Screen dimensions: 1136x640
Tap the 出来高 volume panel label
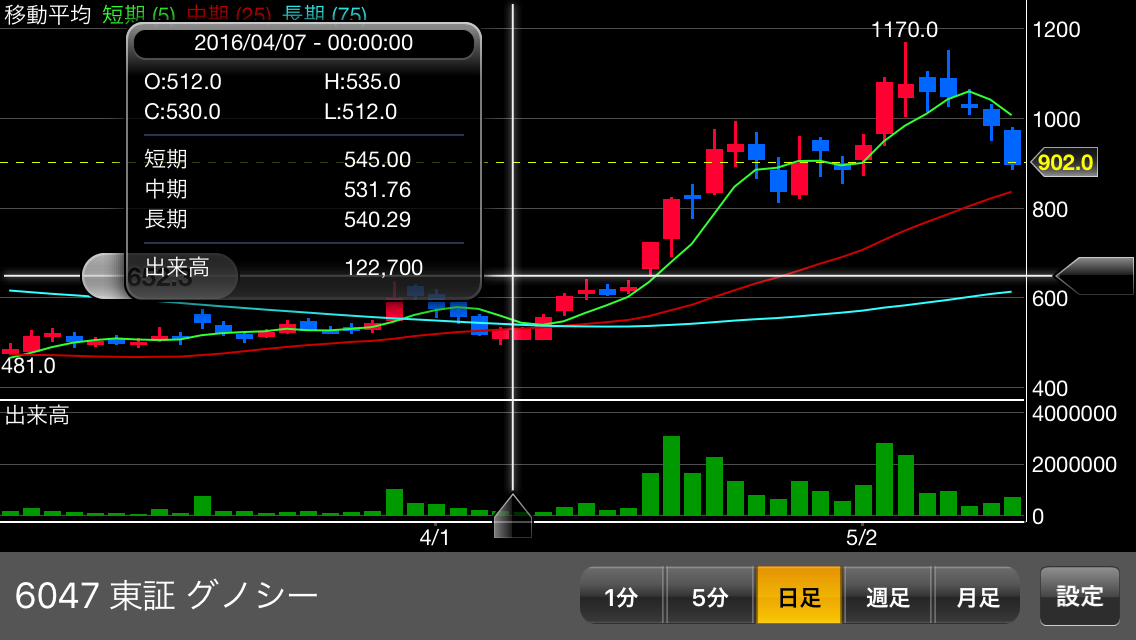click(x=37, y=415)
